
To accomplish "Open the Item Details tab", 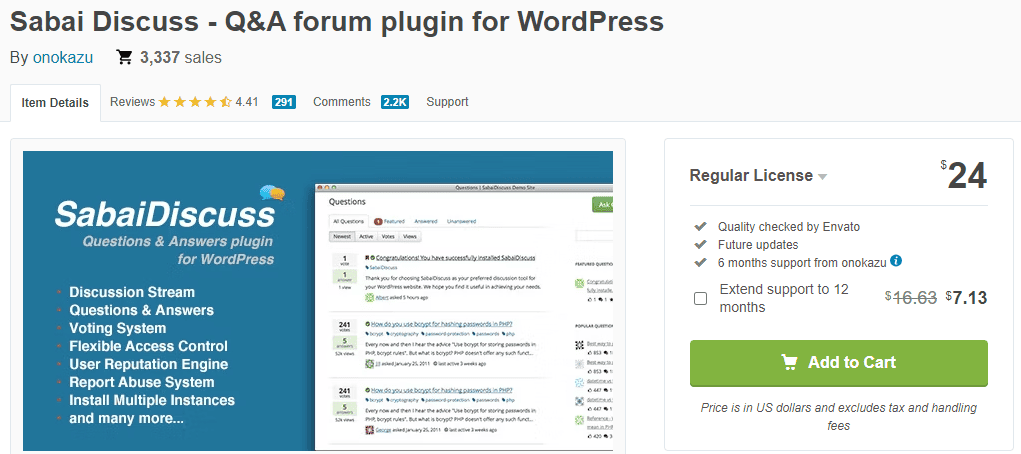I will point(55,103).
